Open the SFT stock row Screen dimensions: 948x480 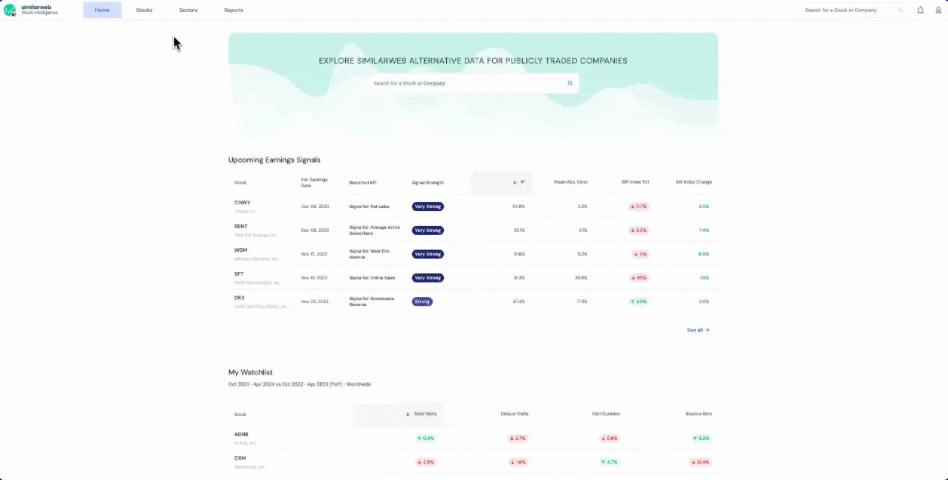click(x=473, y=278)
